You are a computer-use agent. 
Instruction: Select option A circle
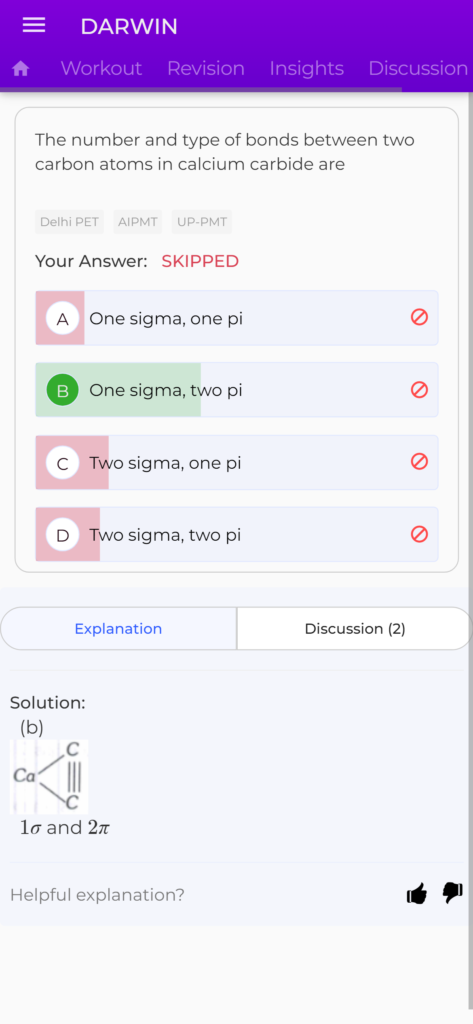pyautogui.click(x=63, y=319)
